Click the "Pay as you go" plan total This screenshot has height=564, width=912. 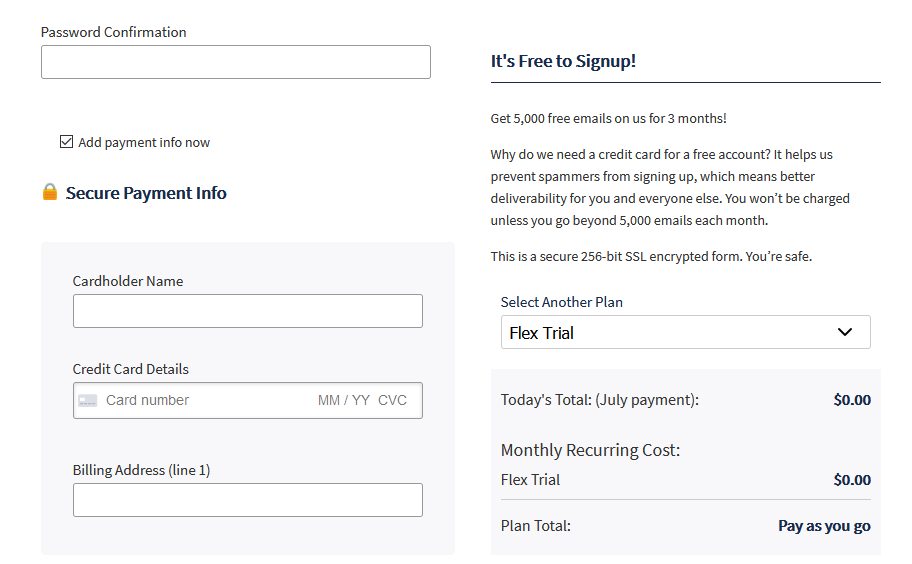click(x=824, y=526)
